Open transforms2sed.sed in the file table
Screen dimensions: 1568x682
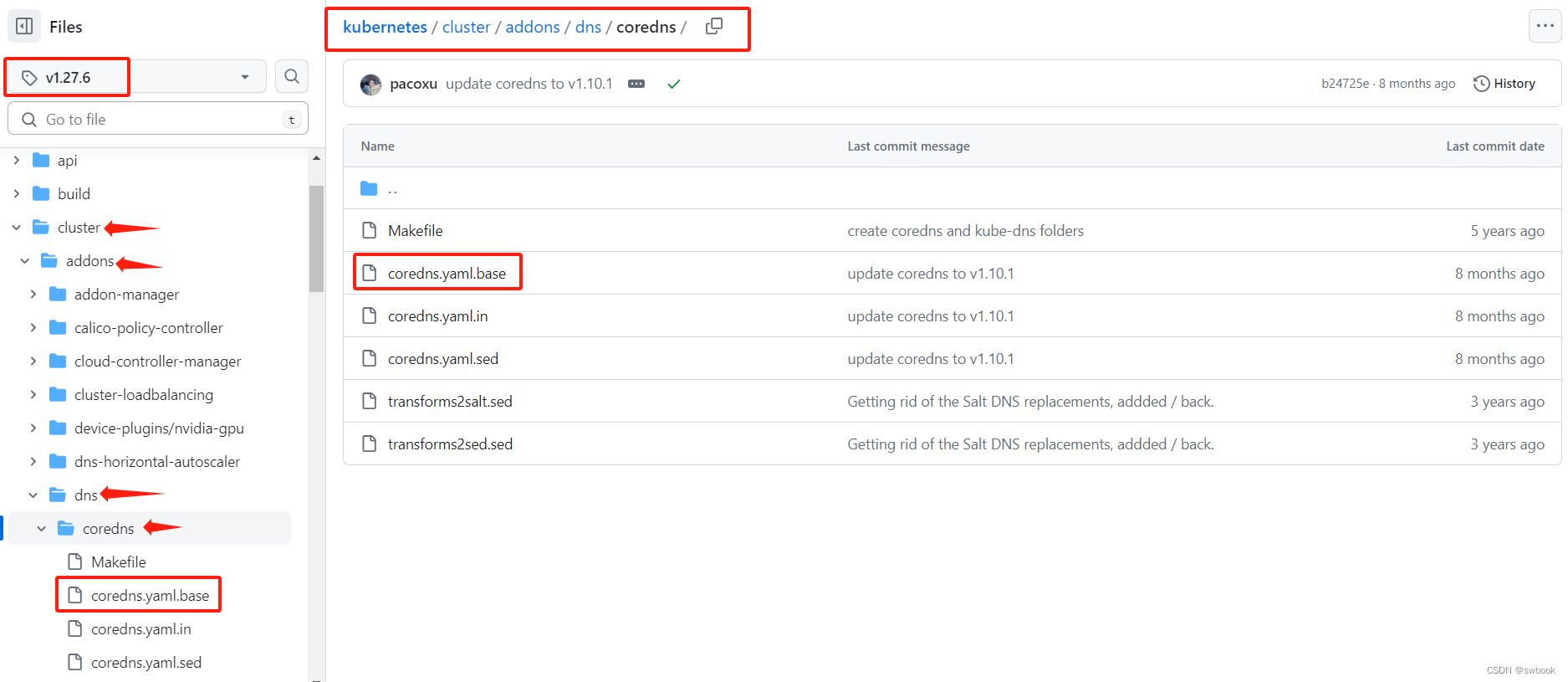click(450, 444)
